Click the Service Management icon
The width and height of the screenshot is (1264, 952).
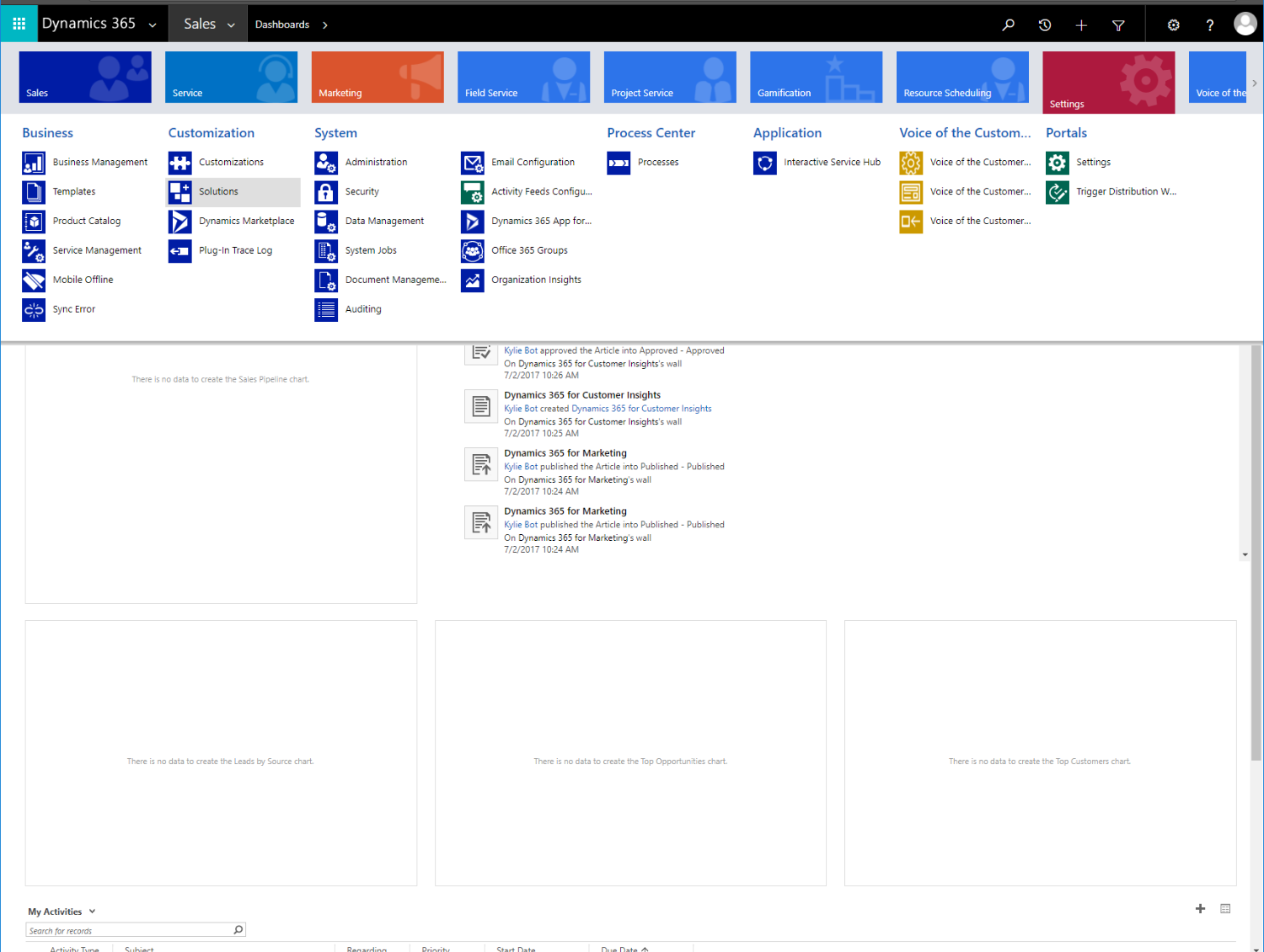(34, 251)
